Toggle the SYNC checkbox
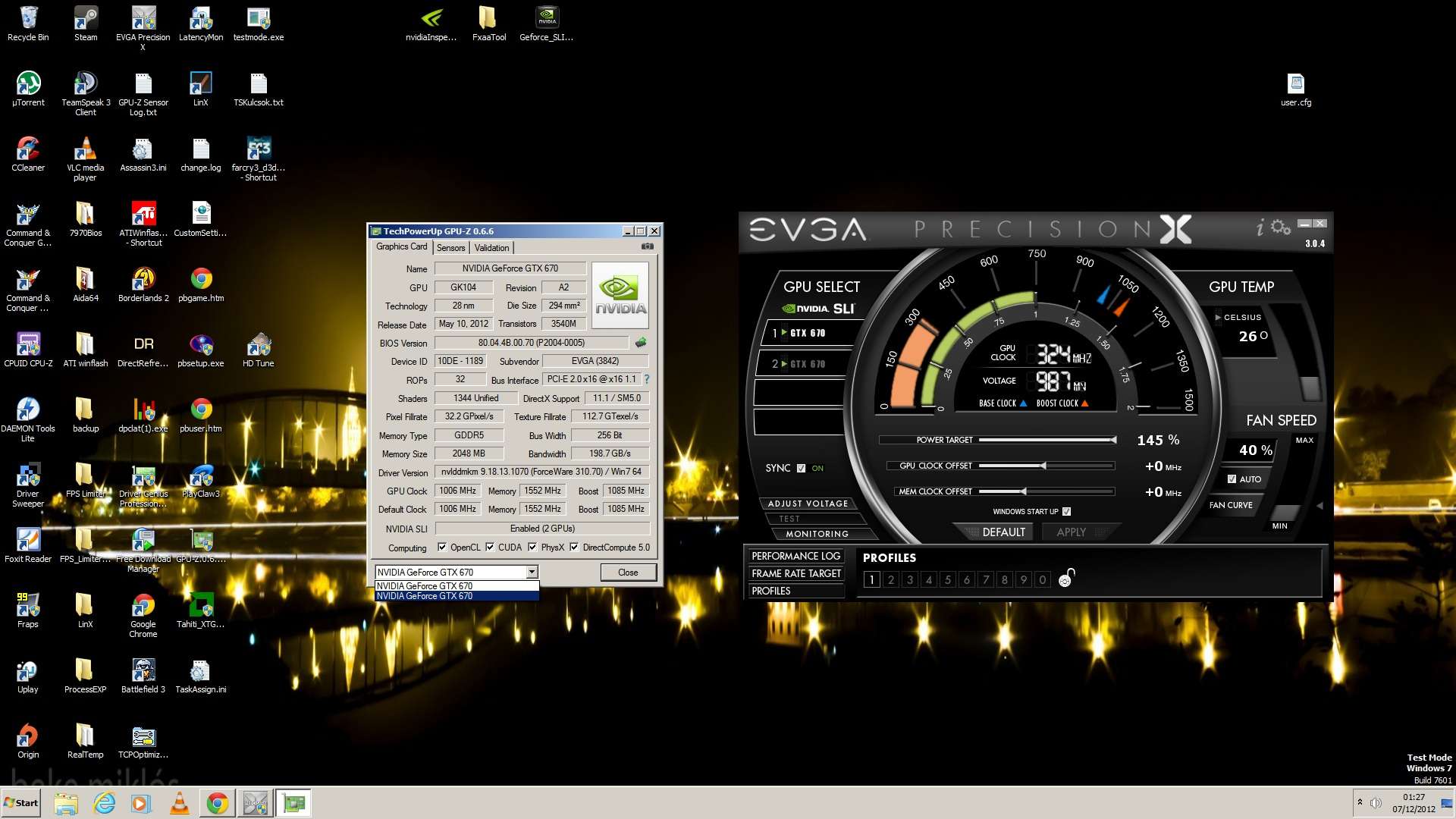Image resolution: width=1456 pixels, height=819 pixels. click(801, 468)
